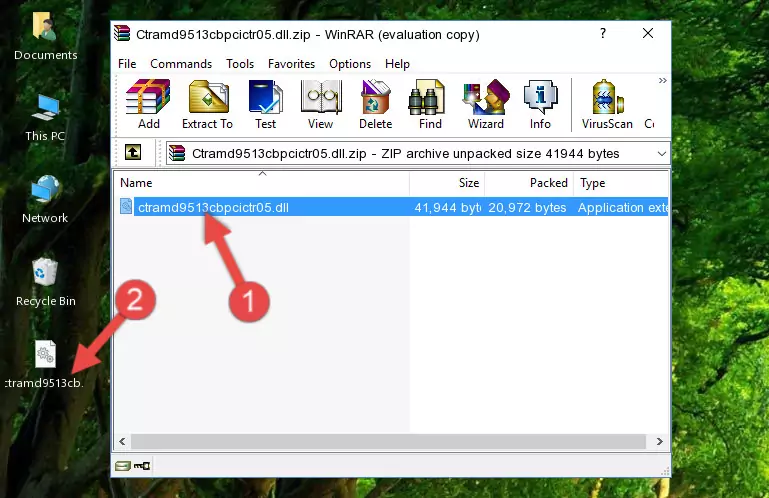
Task: Select the Recycle Bin desktop icon
Action: click(x=45, y=283)
